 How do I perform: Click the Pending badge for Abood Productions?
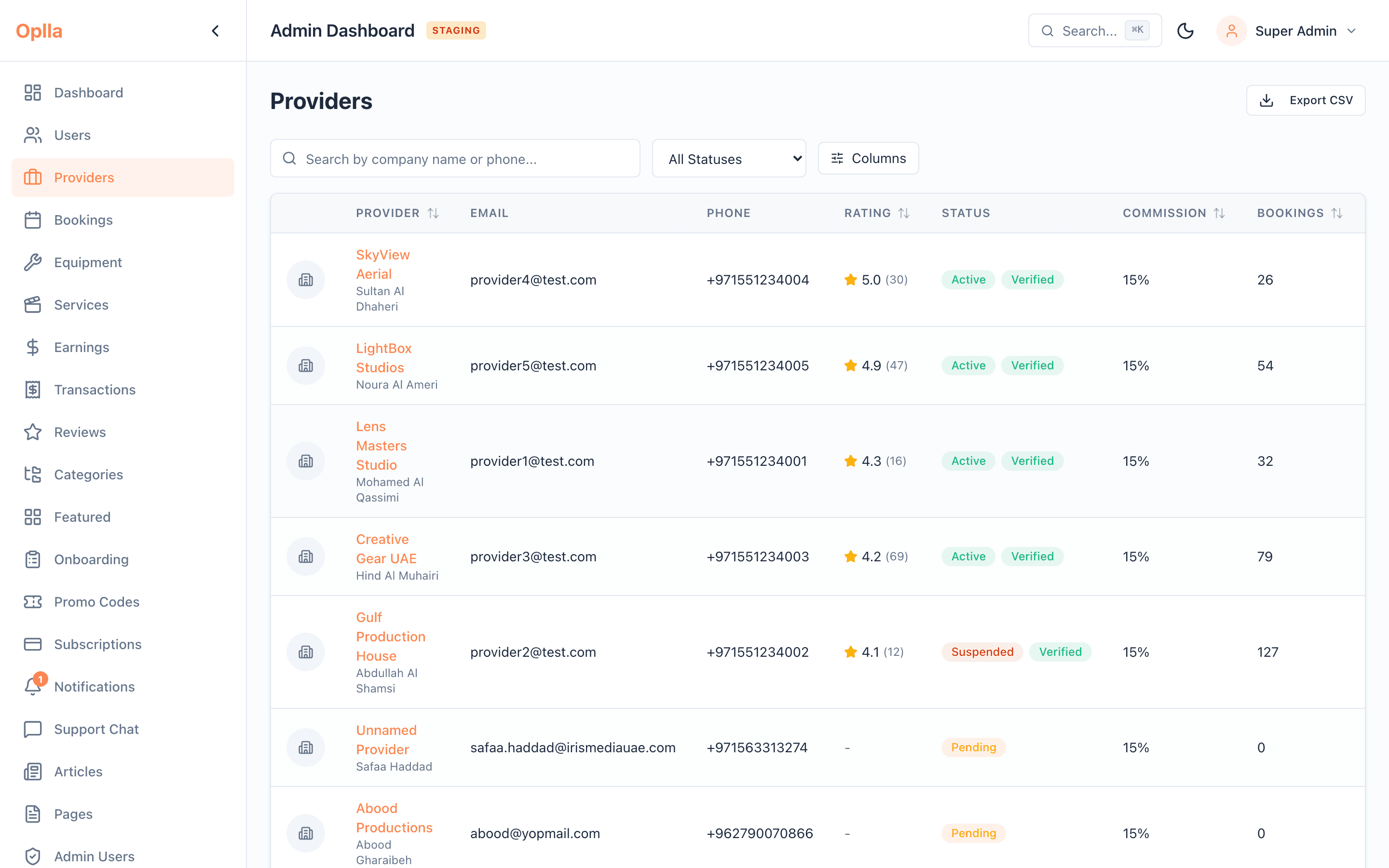point(973,833)
